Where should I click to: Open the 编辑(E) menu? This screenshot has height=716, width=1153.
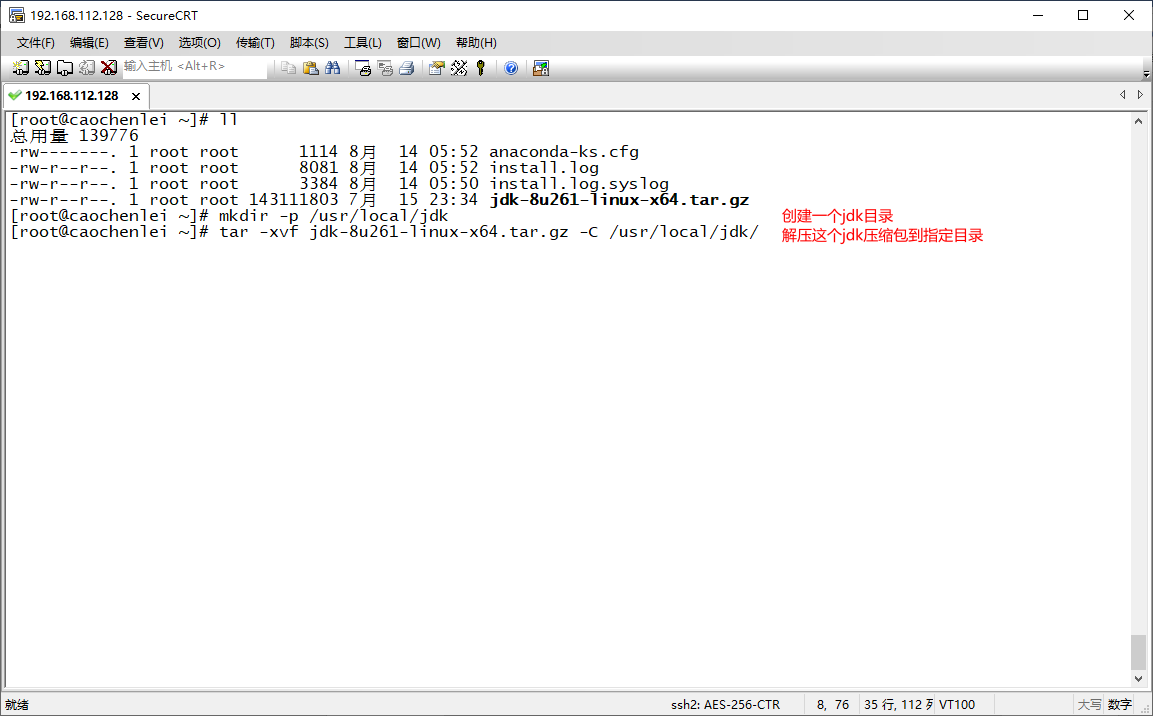[x=89, y=43]
